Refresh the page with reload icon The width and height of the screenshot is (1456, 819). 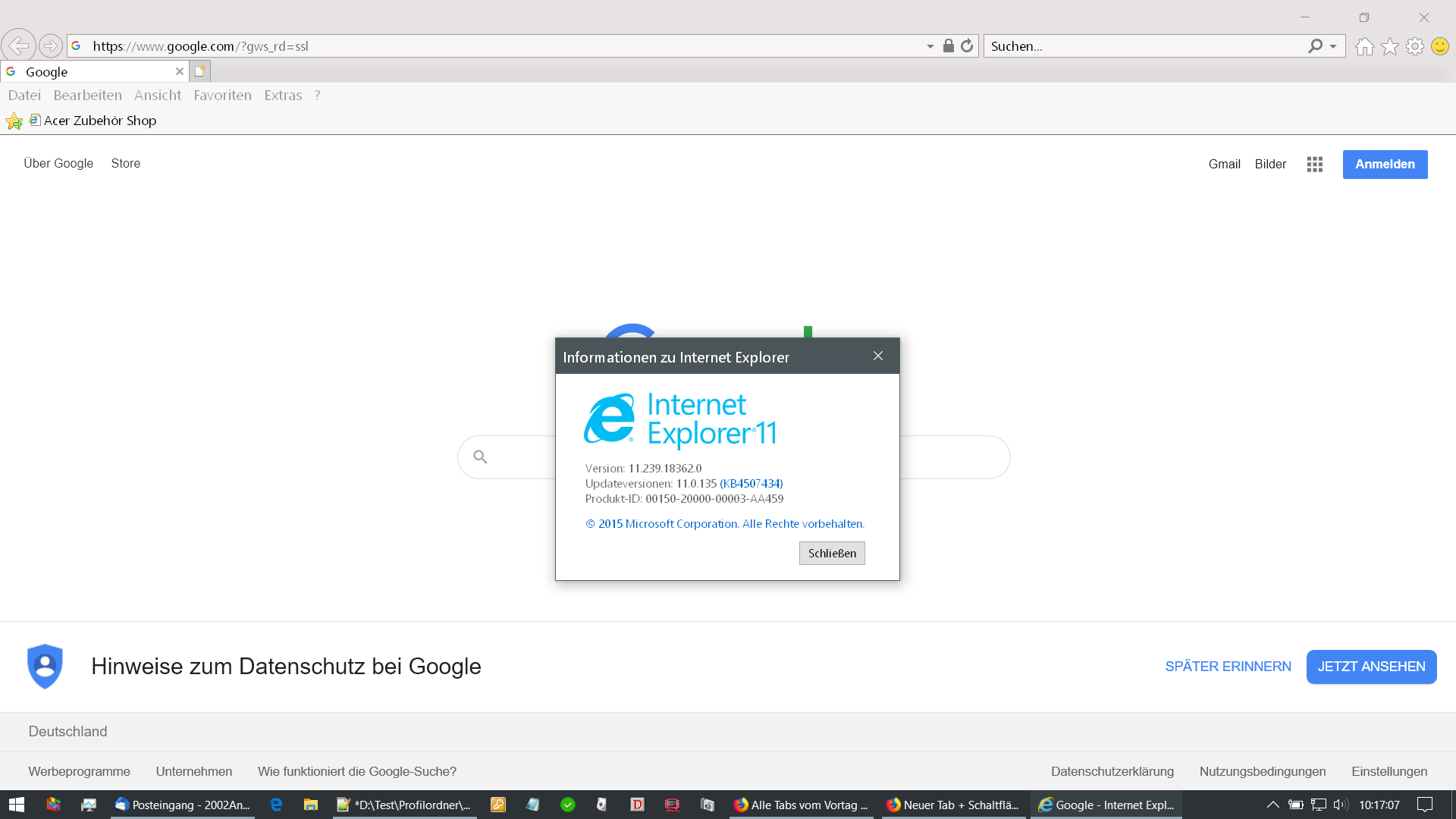click(x=967, y=45)
